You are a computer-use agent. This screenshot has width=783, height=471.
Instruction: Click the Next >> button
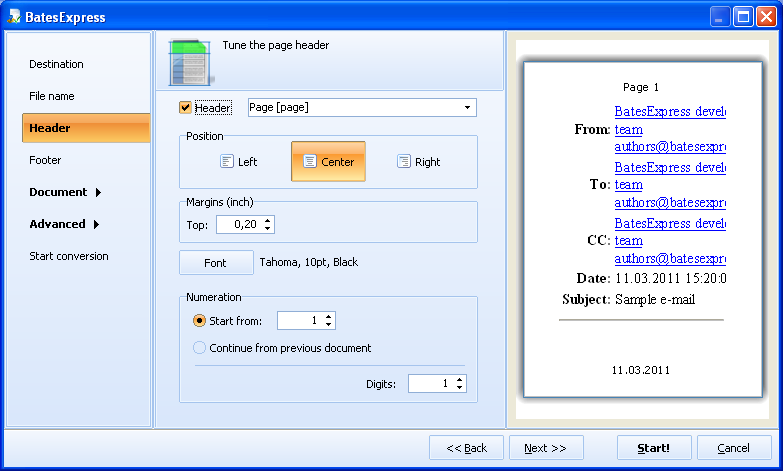(x=546, y=448)
